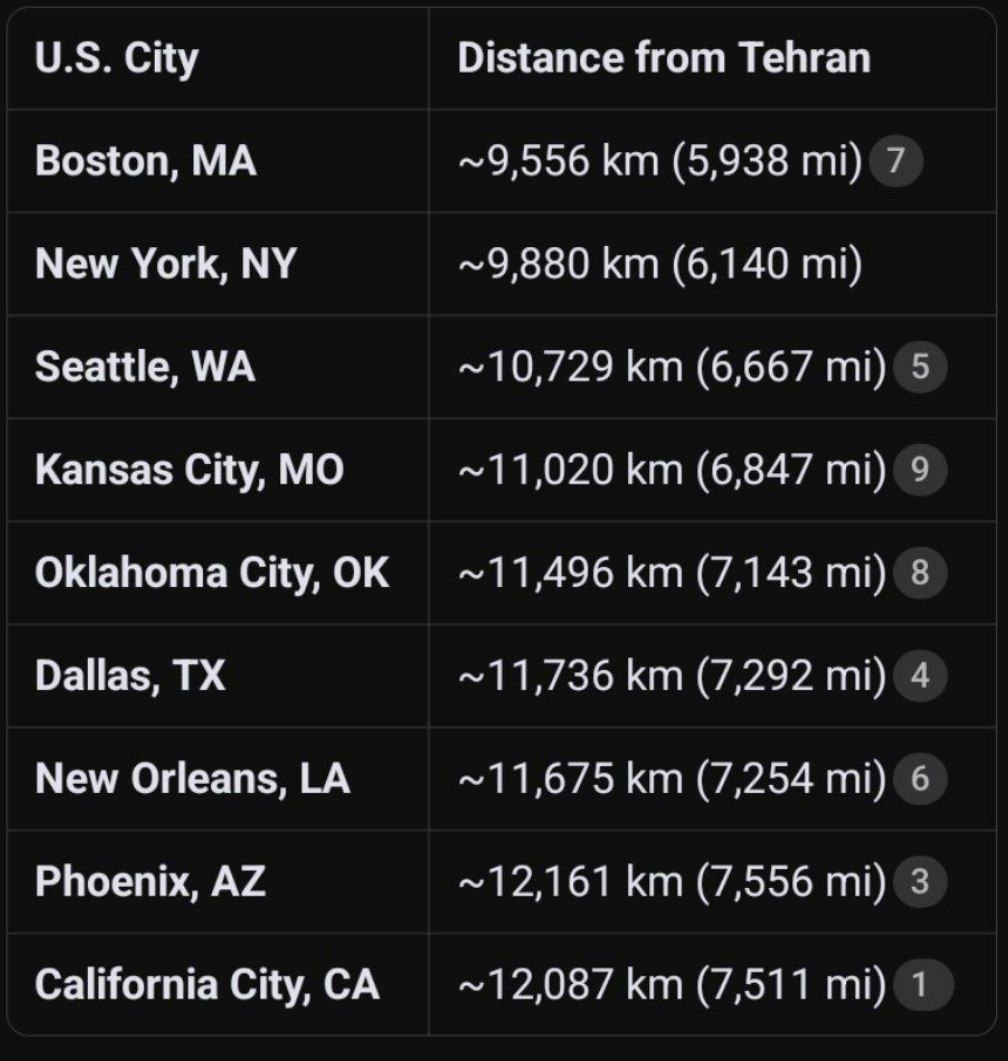Select the "Boston, MA" city cell

pyautogui.click(x=146, y=161)
